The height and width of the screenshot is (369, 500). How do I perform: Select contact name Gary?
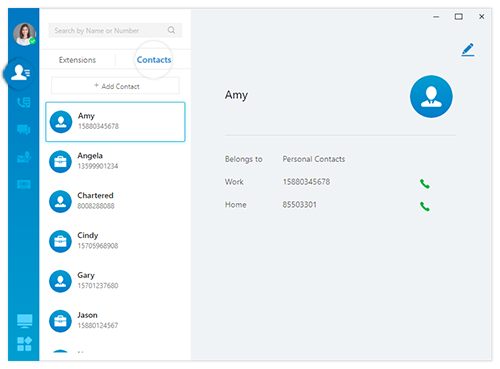point(86,275)
